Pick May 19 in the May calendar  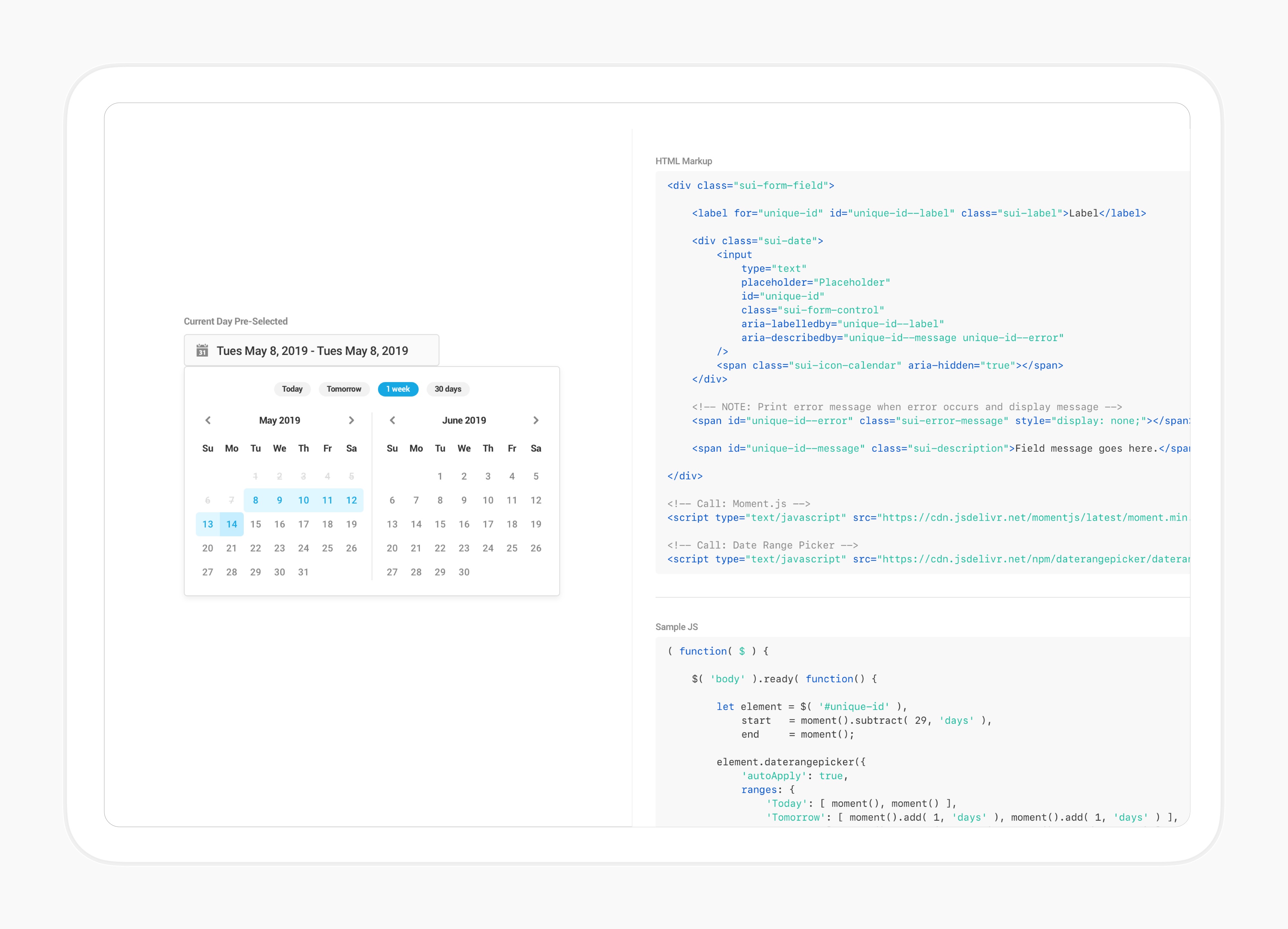pos(352,524)
